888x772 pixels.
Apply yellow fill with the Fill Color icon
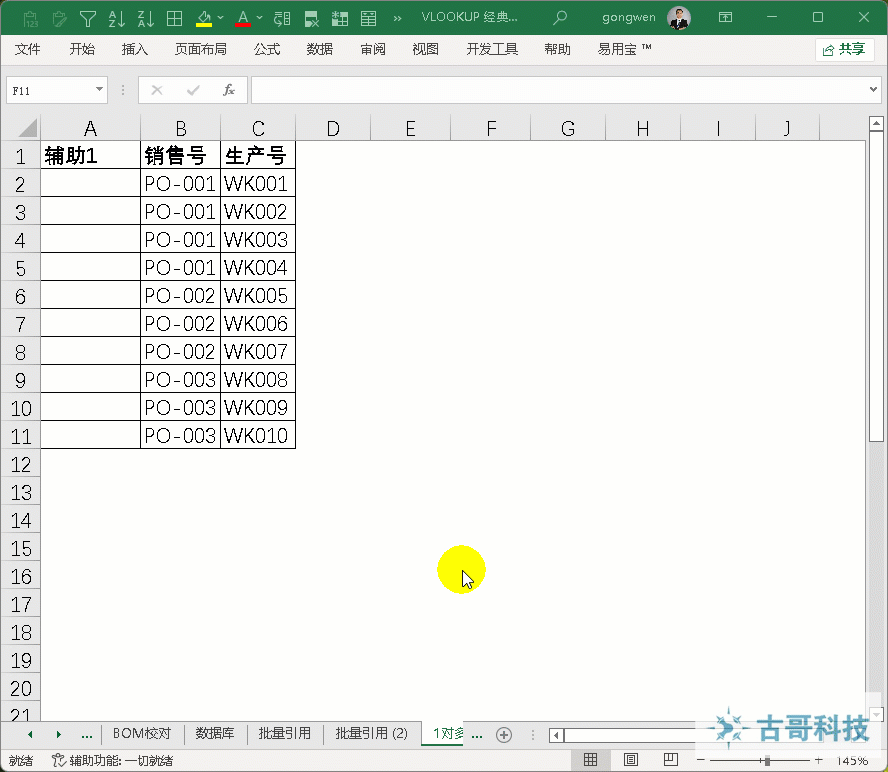click(202, 17)
